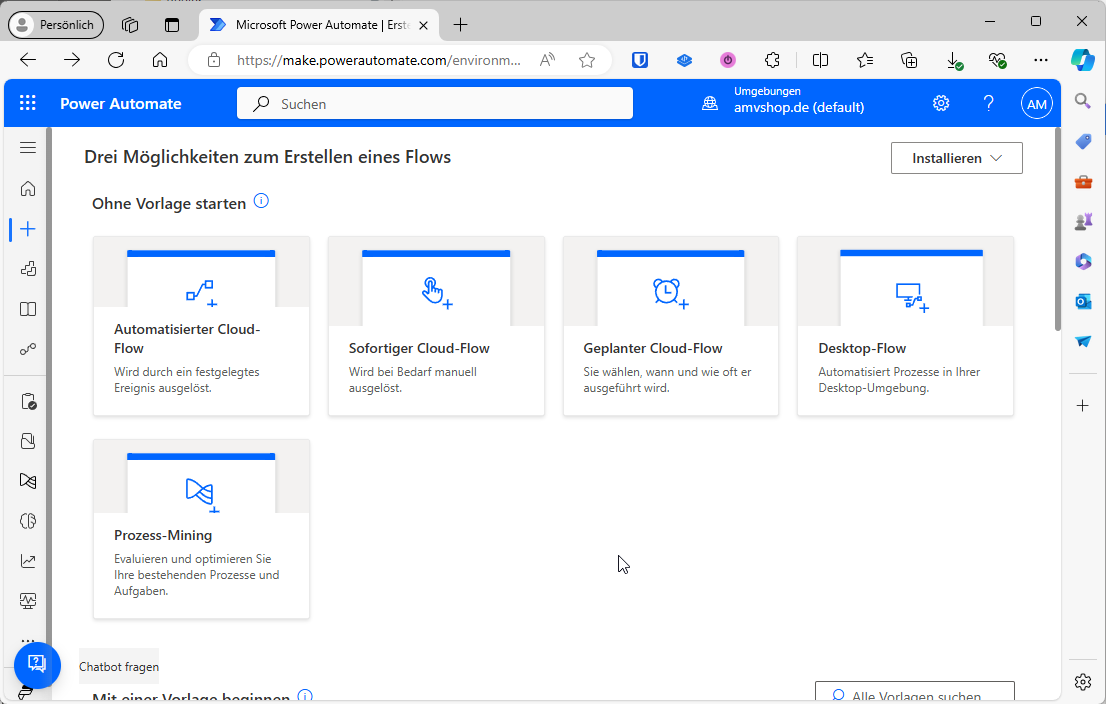Screen dimensions: 1106x704
Task: Open My flows using the flow-chain icon
Action: pyautogui.click(x=27, y=348)
